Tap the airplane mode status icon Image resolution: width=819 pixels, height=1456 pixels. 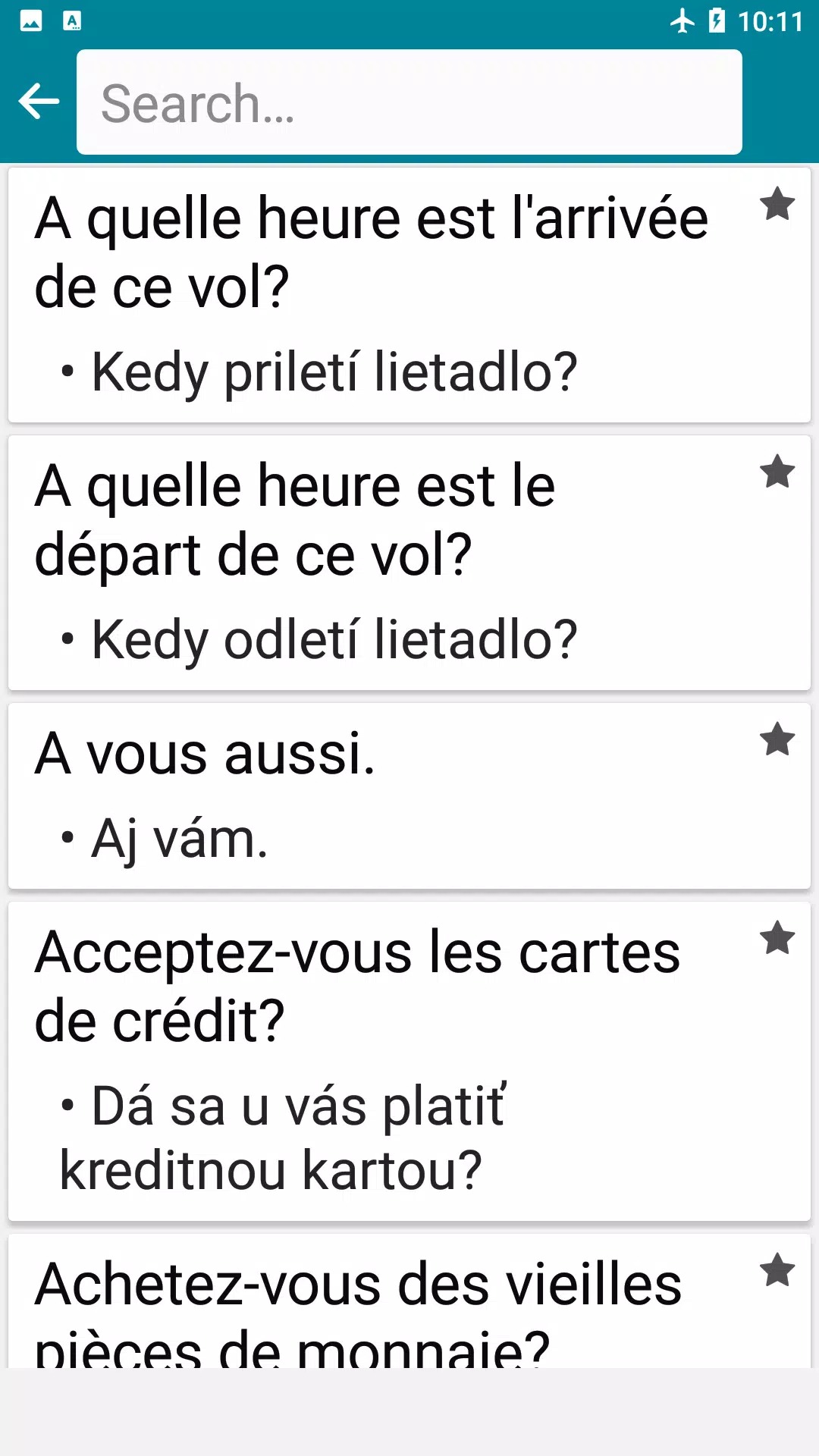pos(682,20)
